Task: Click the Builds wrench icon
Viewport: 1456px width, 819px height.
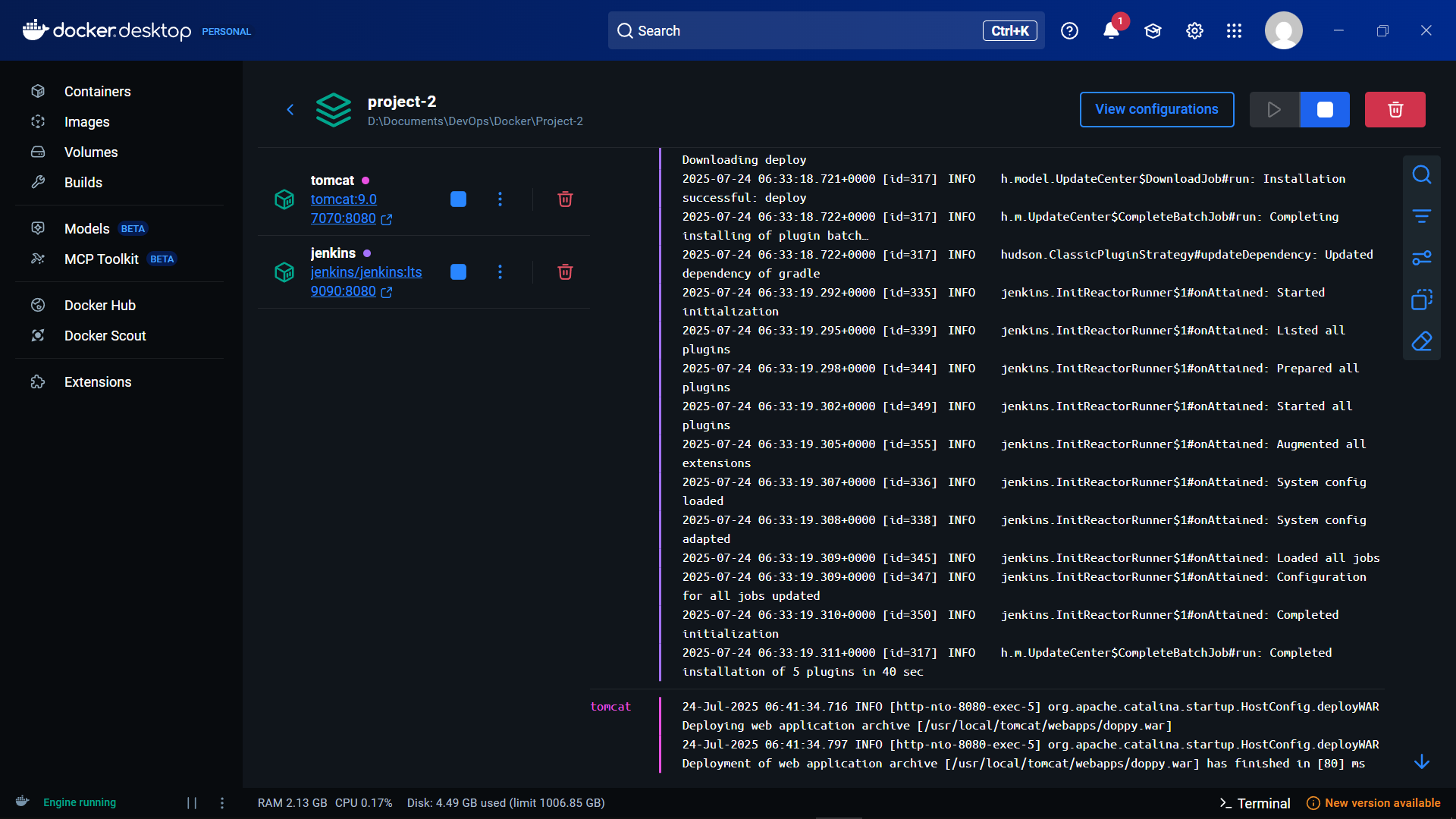Action: point(38,183)
